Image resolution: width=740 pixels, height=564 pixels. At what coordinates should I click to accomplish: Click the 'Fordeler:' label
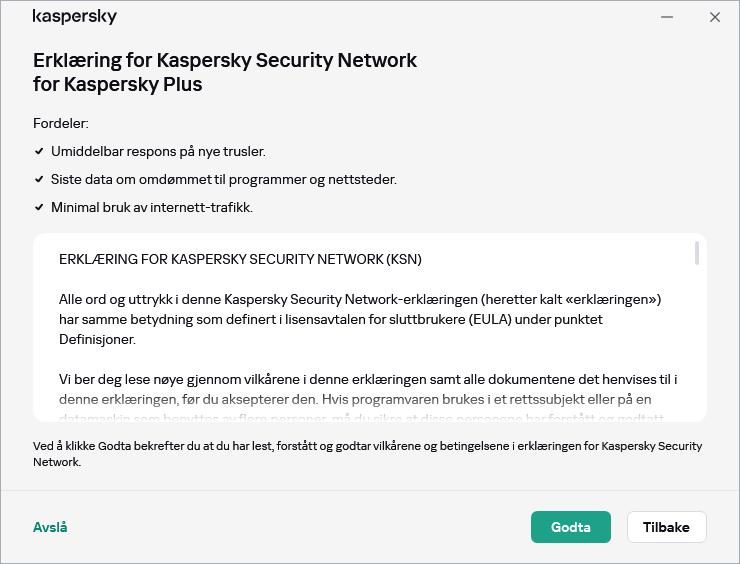tap(61, 123)
